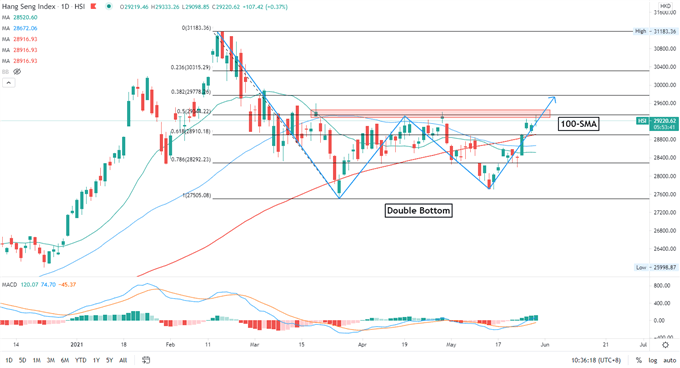Select the Double Bottom text label
This screenshot has height=368, width=680.
point(418,211)
